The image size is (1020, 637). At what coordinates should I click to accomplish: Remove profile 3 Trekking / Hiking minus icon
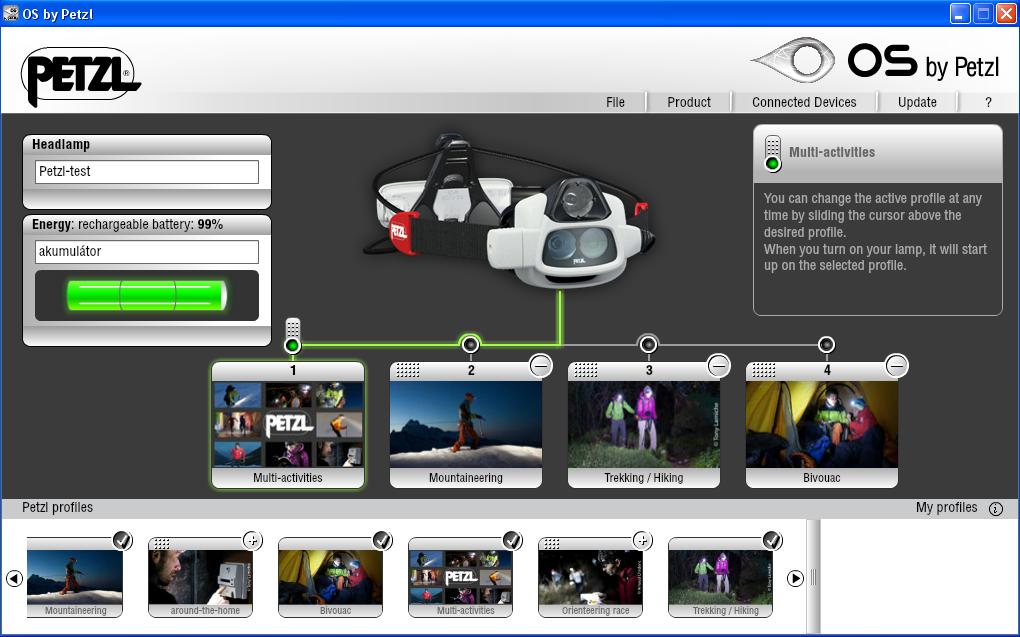coord(718,366)
